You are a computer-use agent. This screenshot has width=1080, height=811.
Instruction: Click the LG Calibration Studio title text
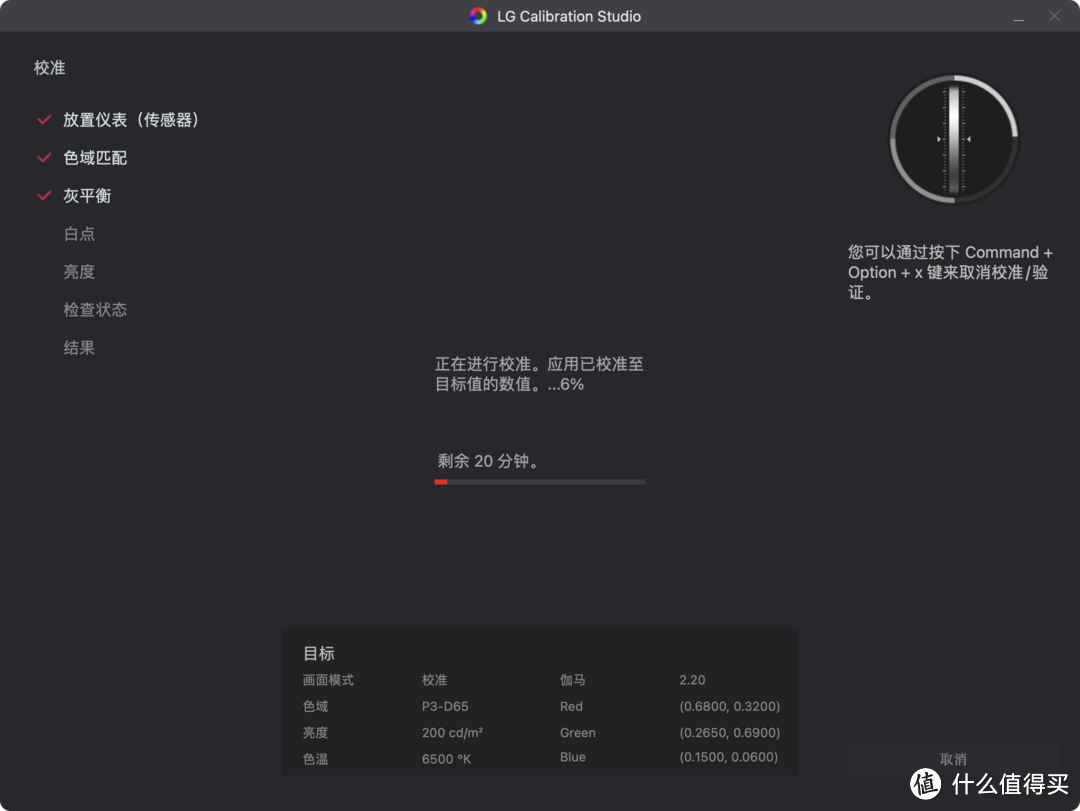pyautogui.click(x=569, y=17)
